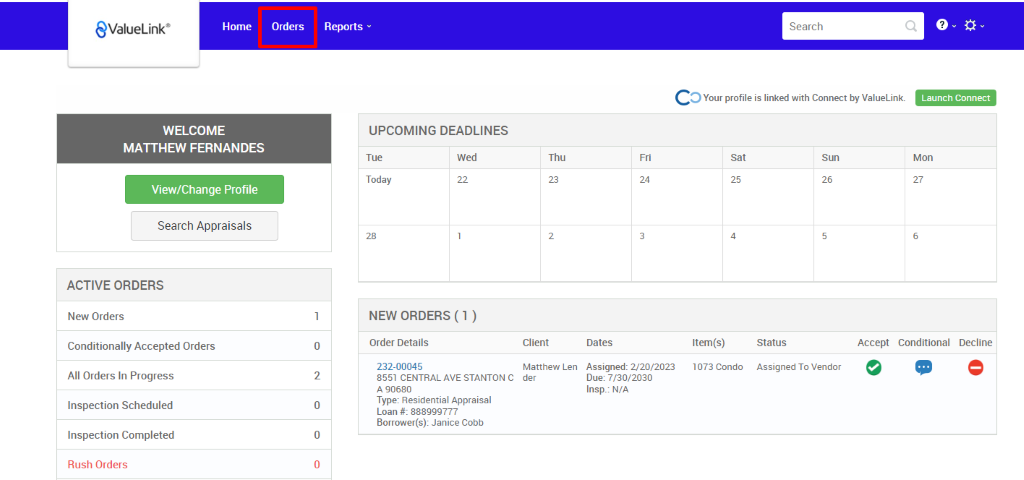
Task: Open Rush Orders row
Action: (194, 464)
